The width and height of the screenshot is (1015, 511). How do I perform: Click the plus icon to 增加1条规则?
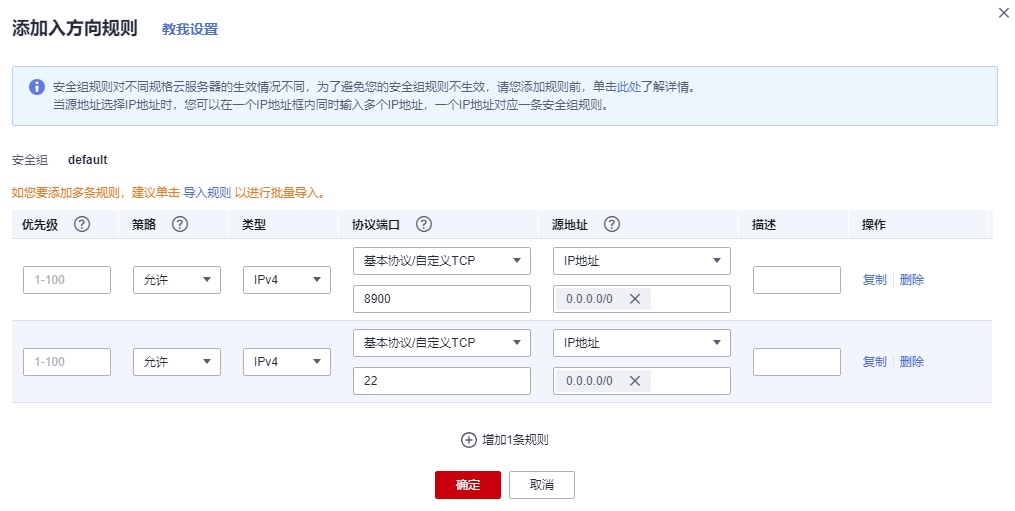(469, 440)
